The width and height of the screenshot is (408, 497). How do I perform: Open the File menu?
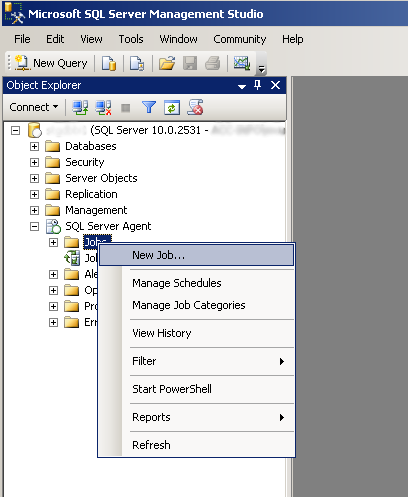pyautogui.click(x=22, y=39)
